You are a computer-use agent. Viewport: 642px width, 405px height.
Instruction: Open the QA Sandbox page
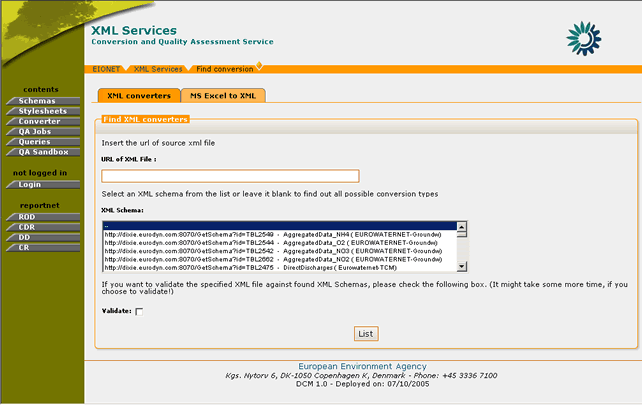click(43, 152)
